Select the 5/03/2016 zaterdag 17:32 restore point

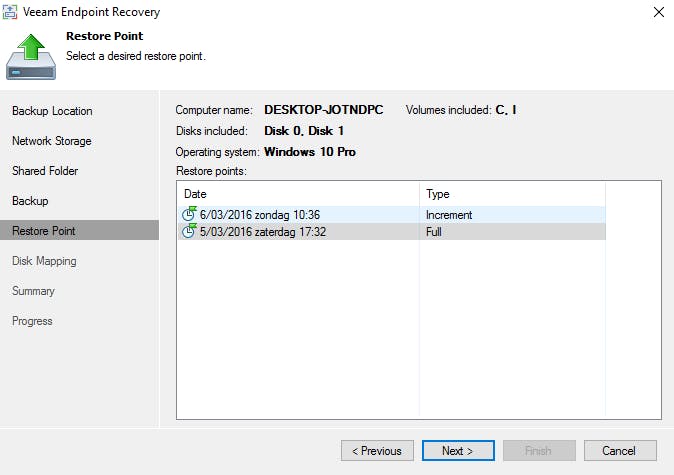pyautogui.click(x=392, y=232)
